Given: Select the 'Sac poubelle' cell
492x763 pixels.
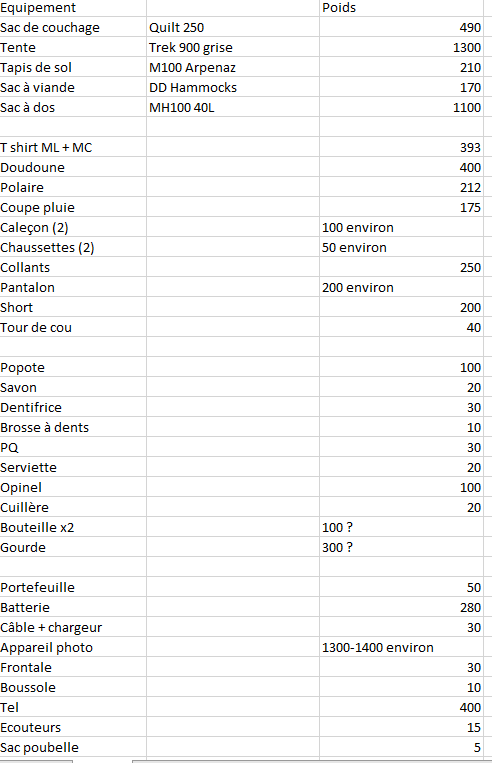Looking at the screenshot, I should pos(73,747).
